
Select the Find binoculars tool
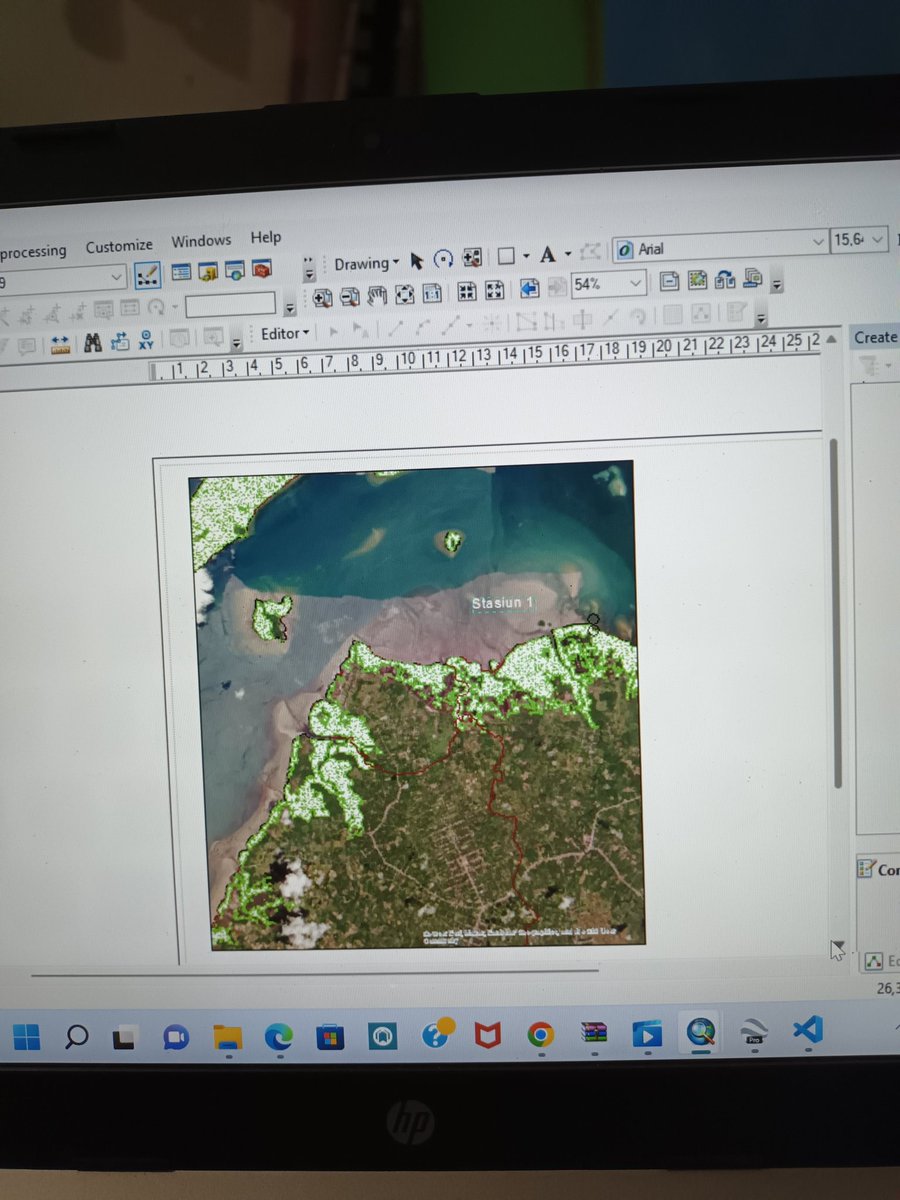click(x=93, y=343)
